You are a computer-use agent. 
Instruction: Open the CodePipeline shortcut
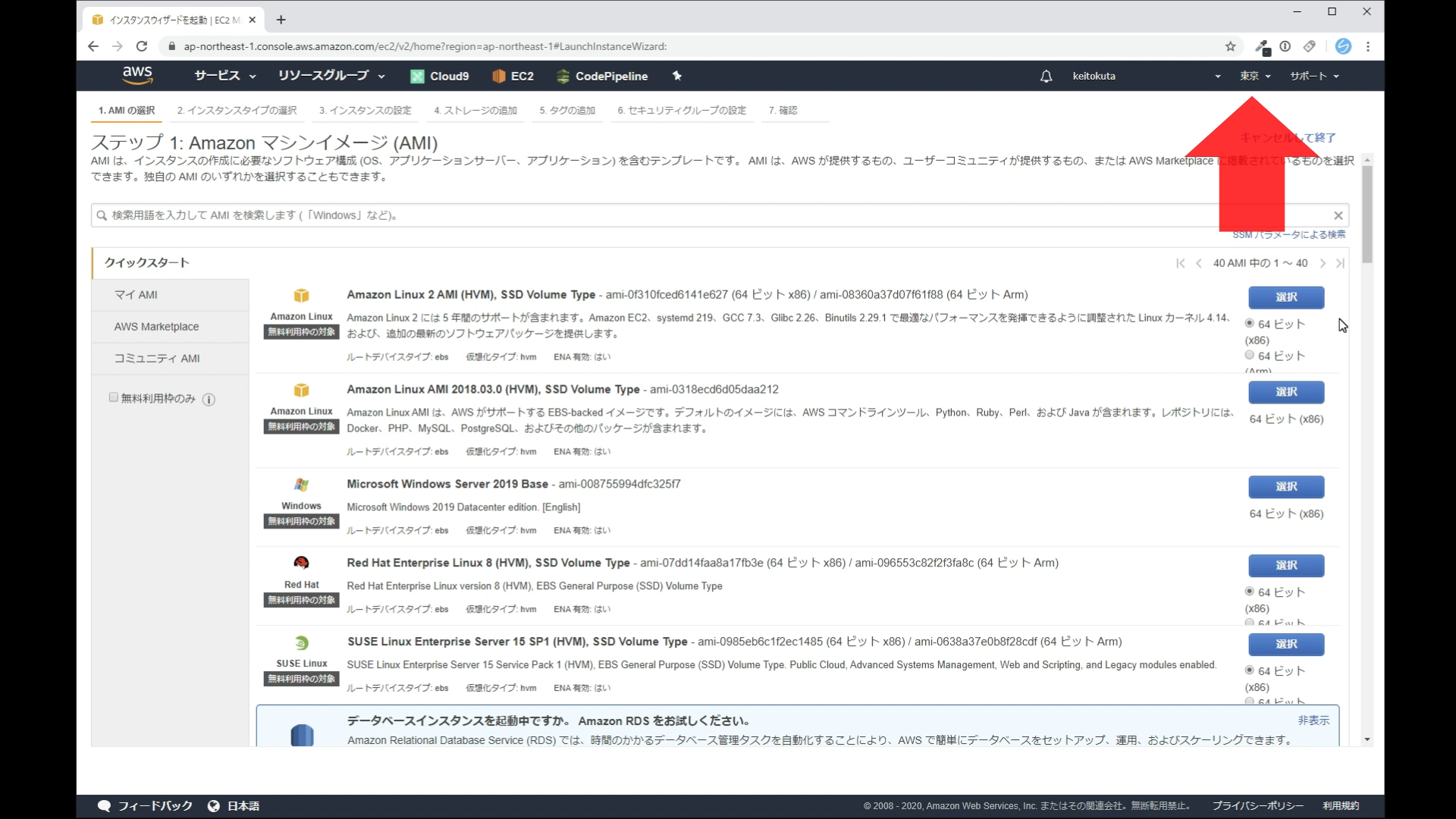pyautogui.click(x=602, y=76)
